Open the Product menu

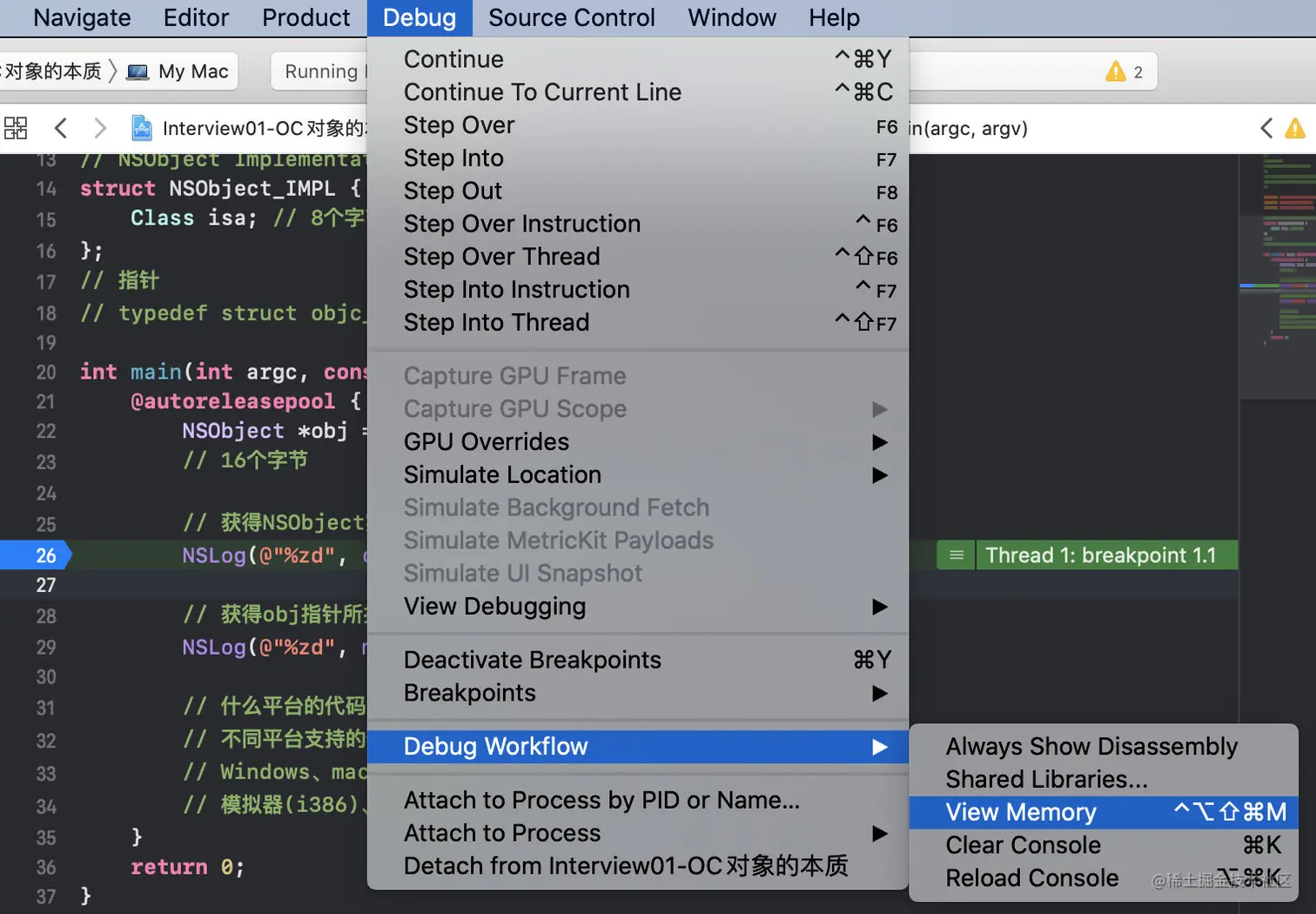pos(305,17)
